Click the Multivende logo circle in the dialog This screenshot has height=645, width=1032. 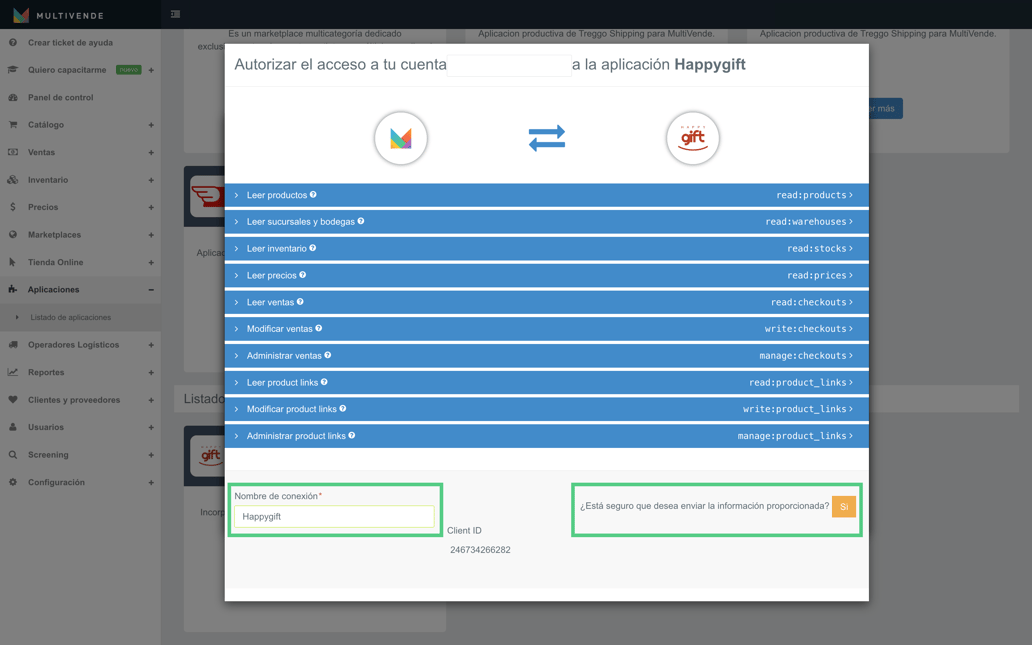[401, 138]
